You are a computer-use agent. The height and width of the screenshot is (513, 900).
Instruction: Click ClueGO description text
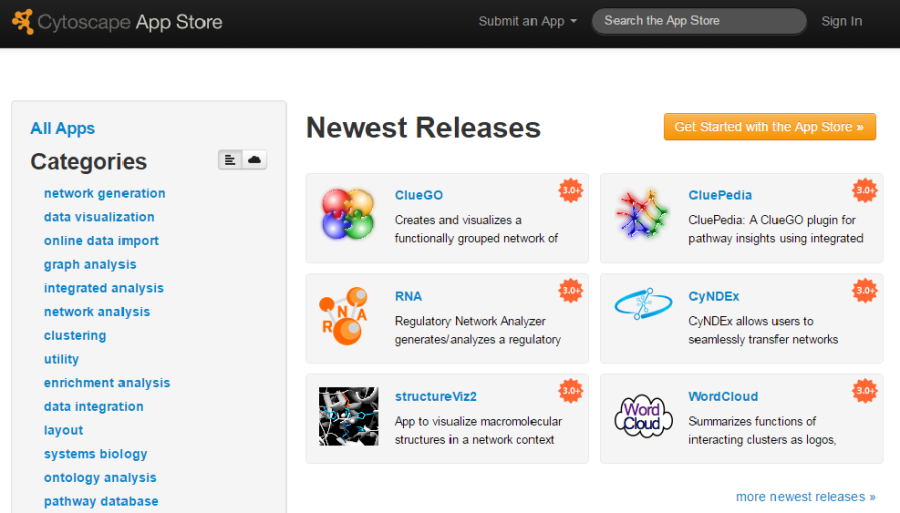click(476, 229)
